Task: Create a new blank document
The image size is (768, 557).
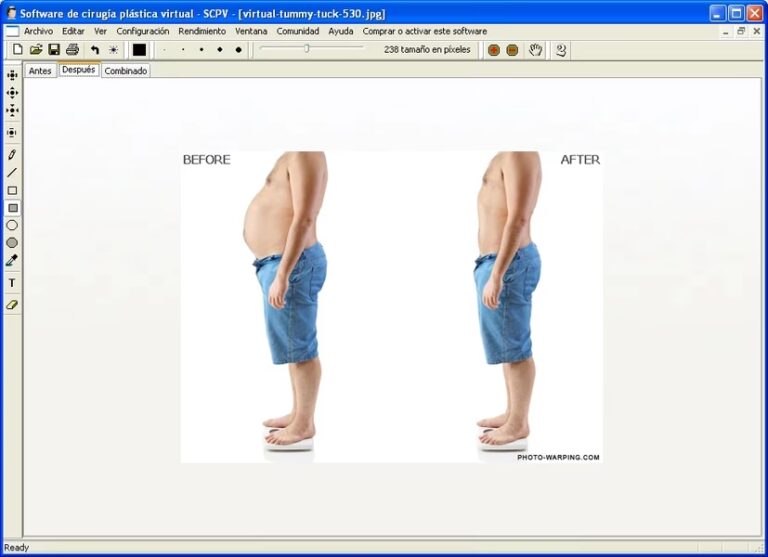Action: tap(18, 49)
